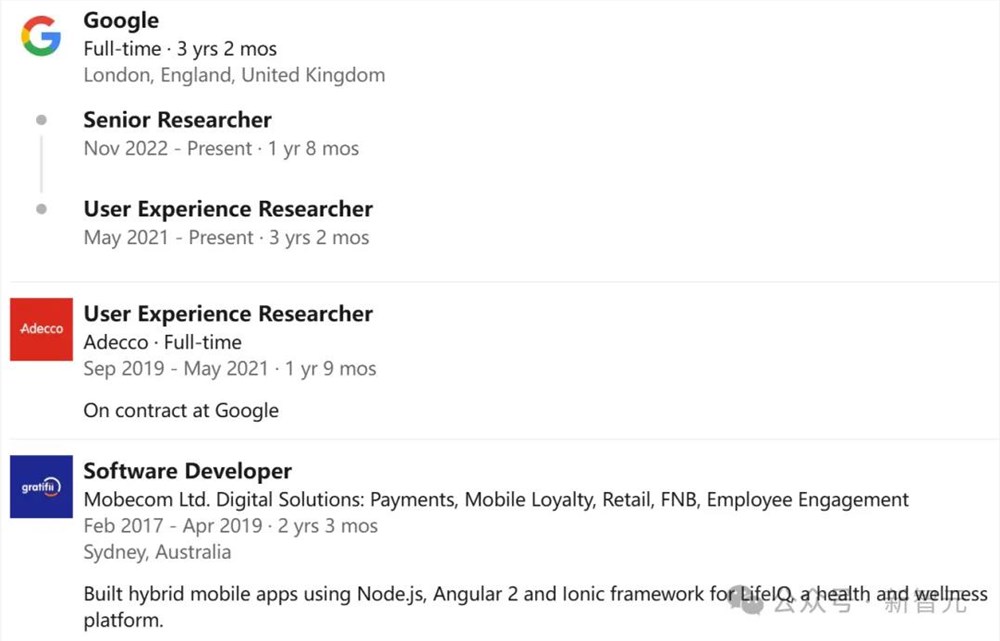Click the London, England, United Kingdom location

pos(234,75)
